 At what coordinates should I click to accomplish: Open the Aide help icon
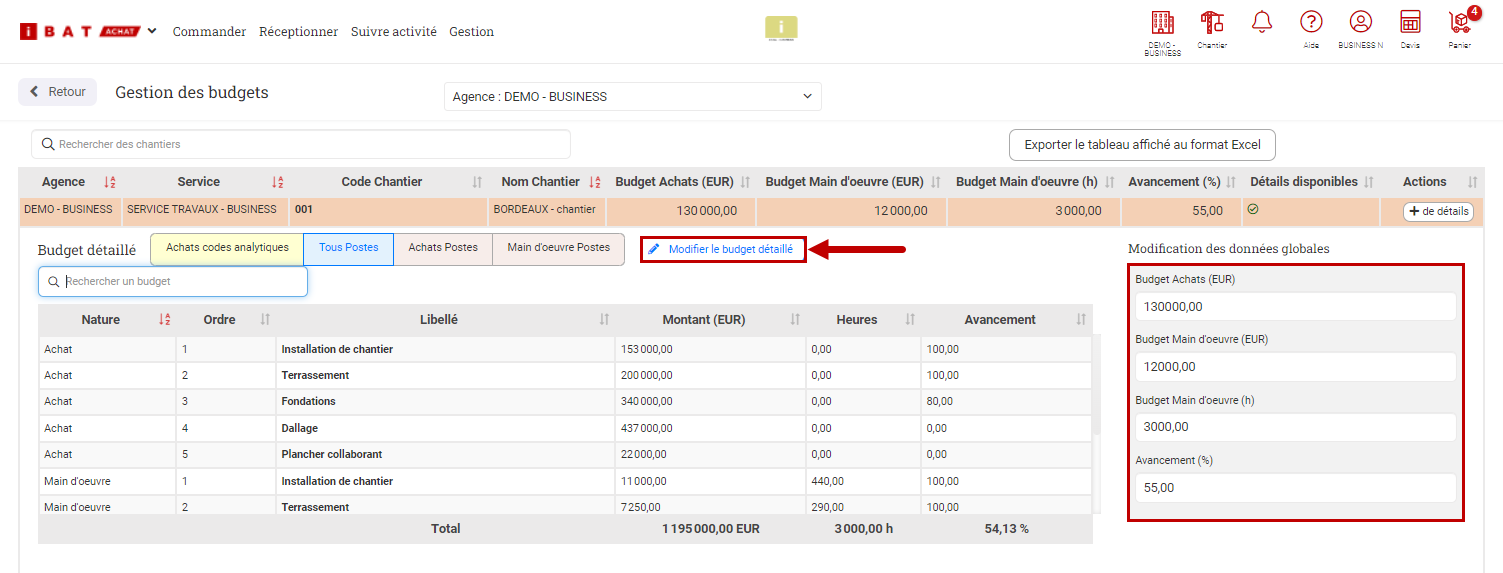[x=1311, y=22]
